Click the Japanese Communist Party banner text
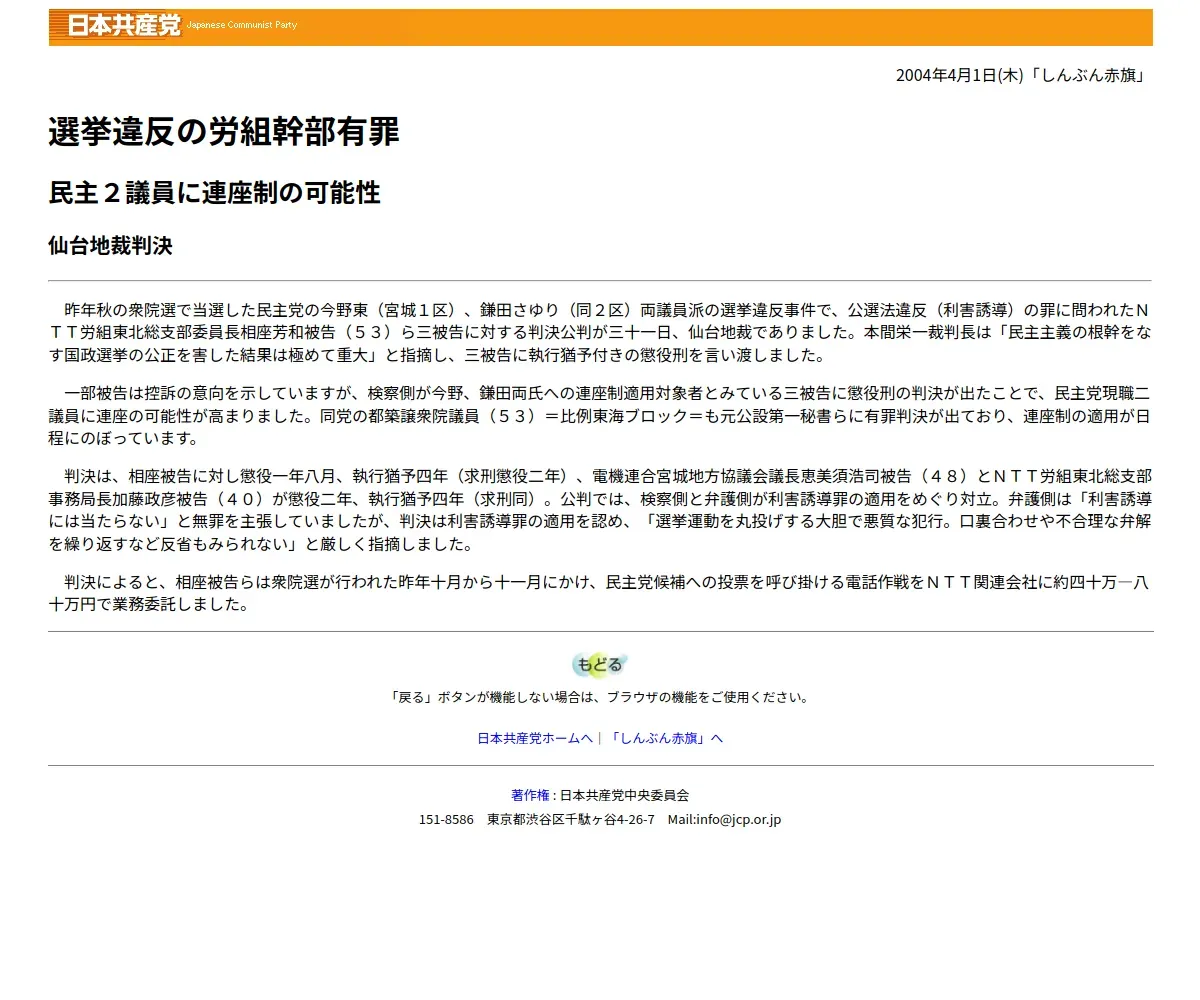 241,25
